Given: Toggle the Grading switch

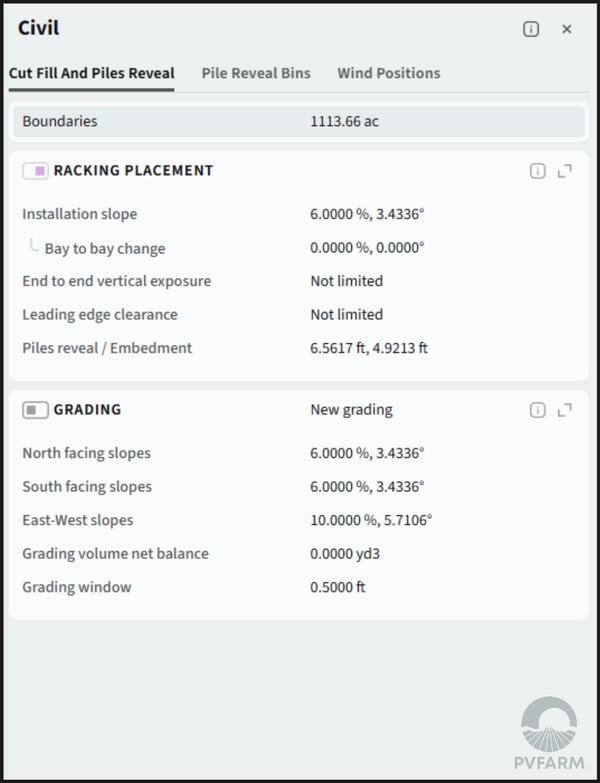Looking at the screenshot, I should [35, 410].
